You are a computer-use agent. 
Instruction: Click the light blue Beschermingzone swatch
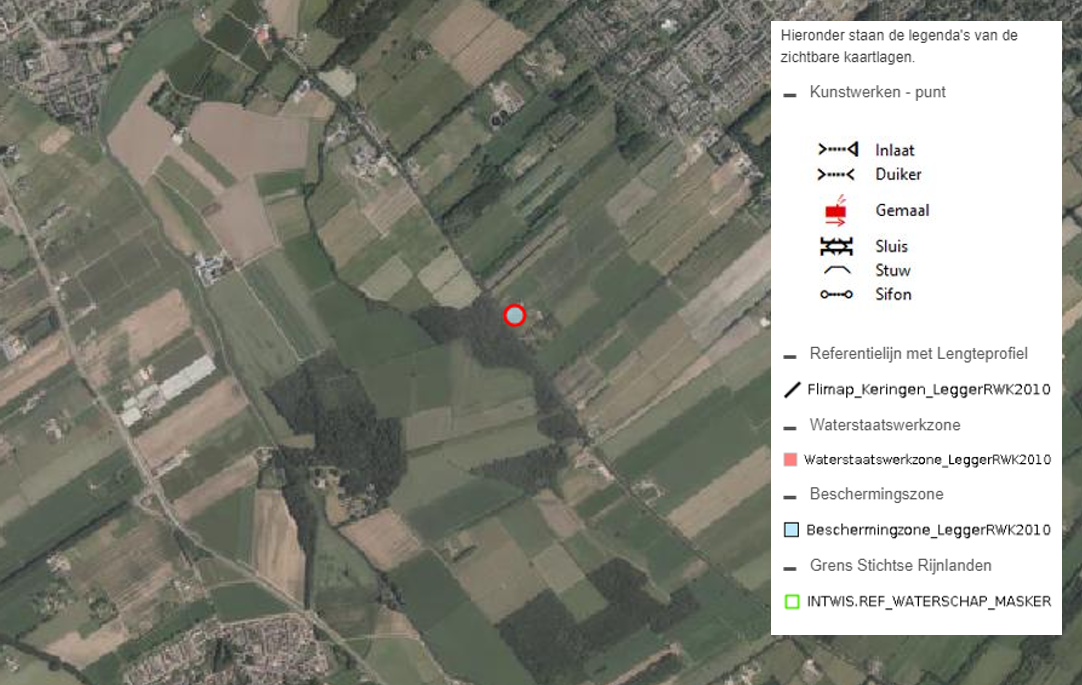click(x=791, y=530)
